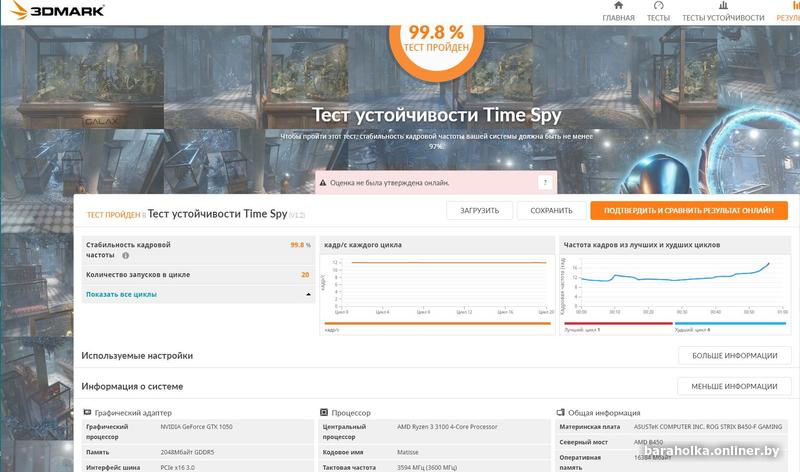Click the Информация о системе heading

click(132, 386)
